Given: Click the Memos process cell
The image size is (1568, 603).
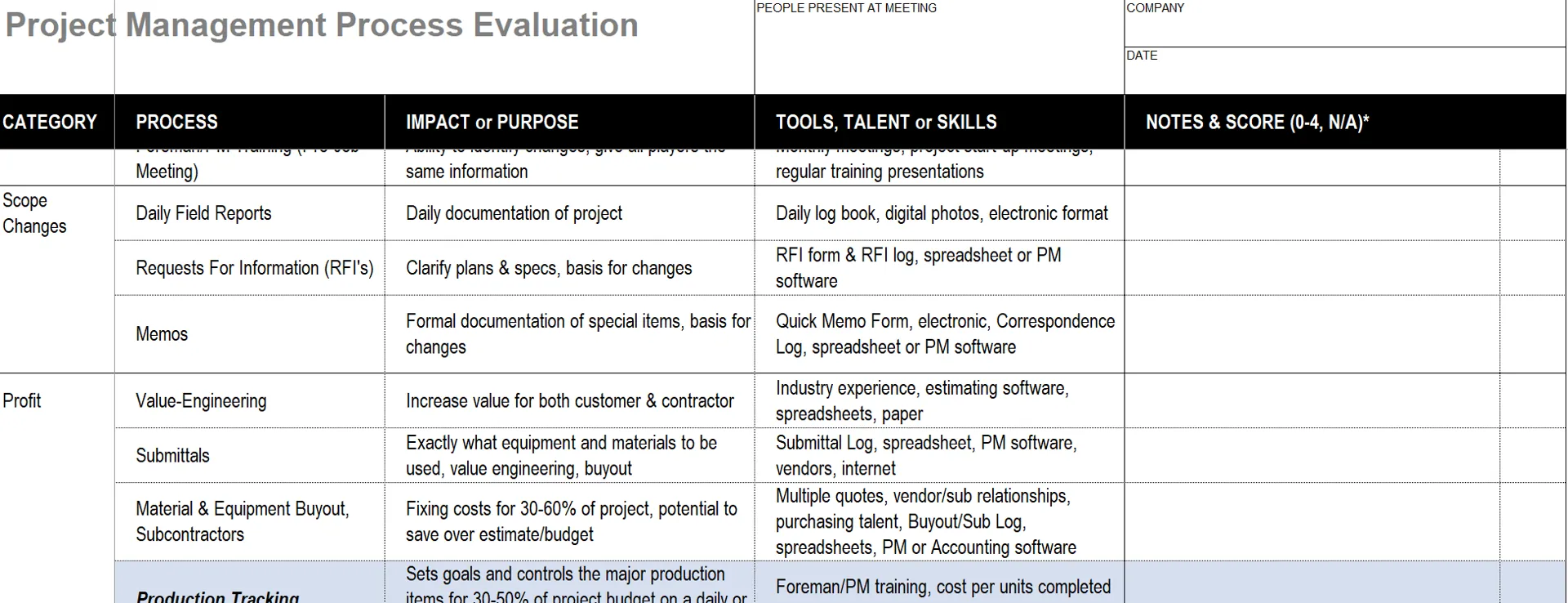Looking at the screenshot, I should click(x=162, y=334).
